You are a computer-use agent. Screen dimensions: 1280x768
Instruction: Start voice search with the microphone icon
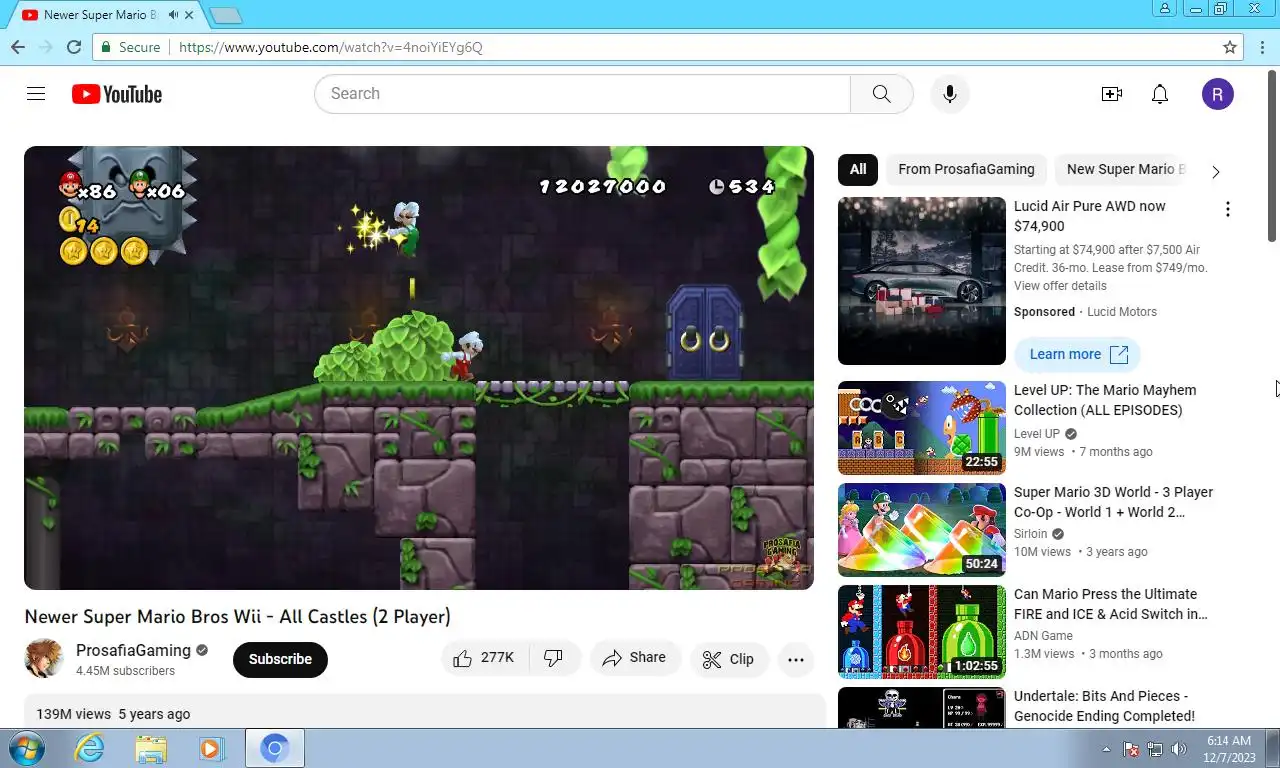click(x=950, y=94)
